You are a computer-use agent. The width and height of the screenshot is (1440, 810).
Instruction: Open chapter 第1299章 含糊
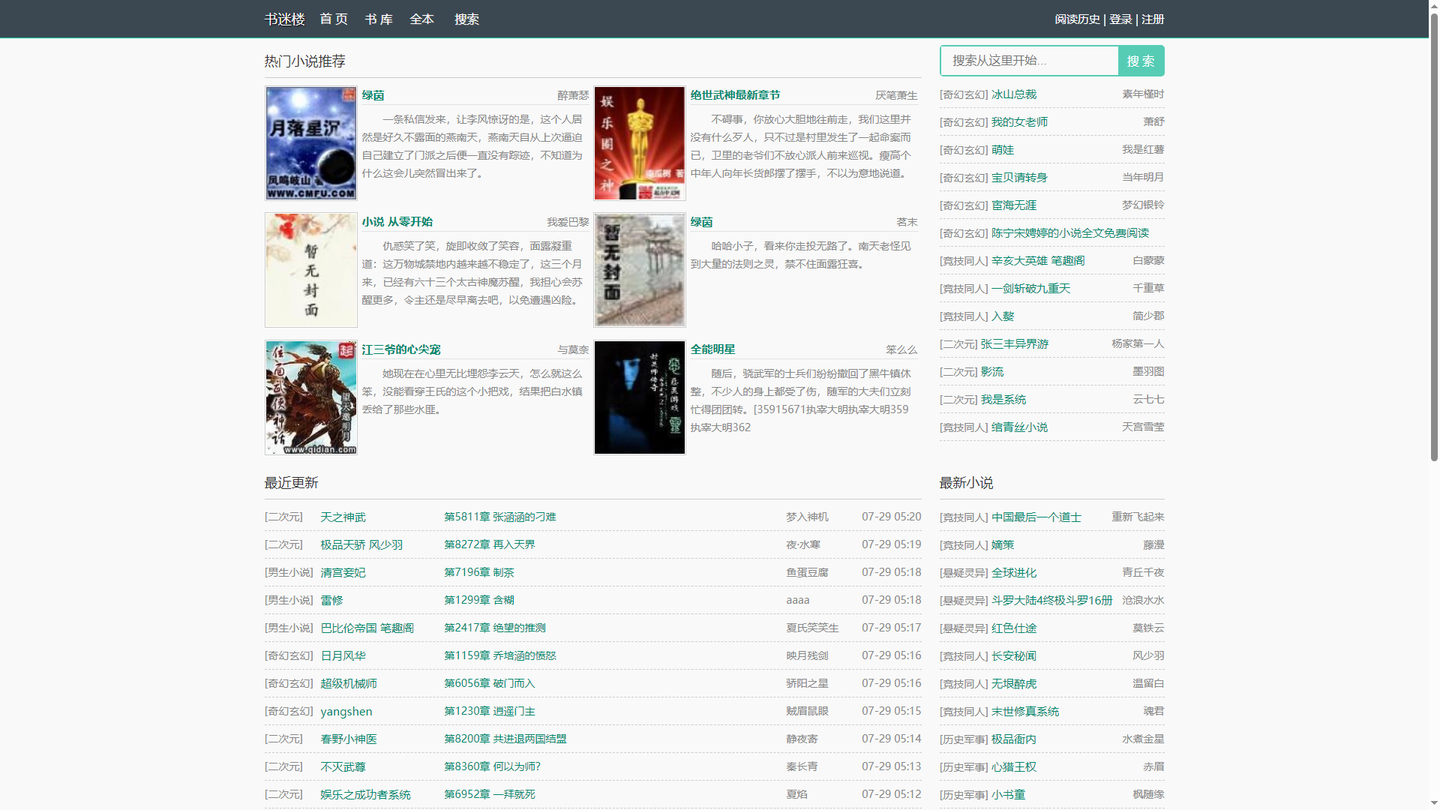(479, 600)
